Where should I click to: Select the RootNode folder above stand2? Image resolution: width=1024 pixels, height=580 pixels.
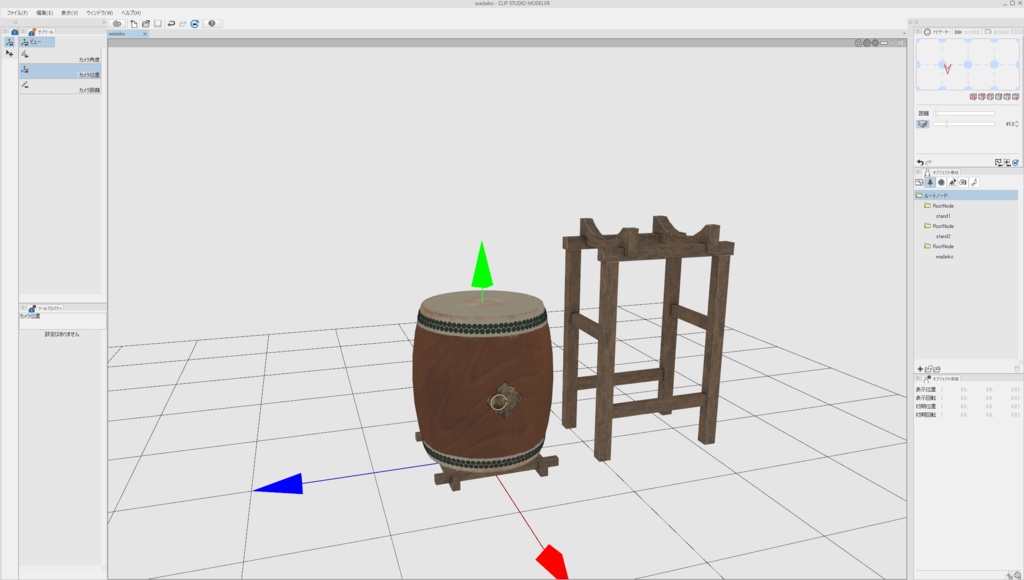point(939,226)
